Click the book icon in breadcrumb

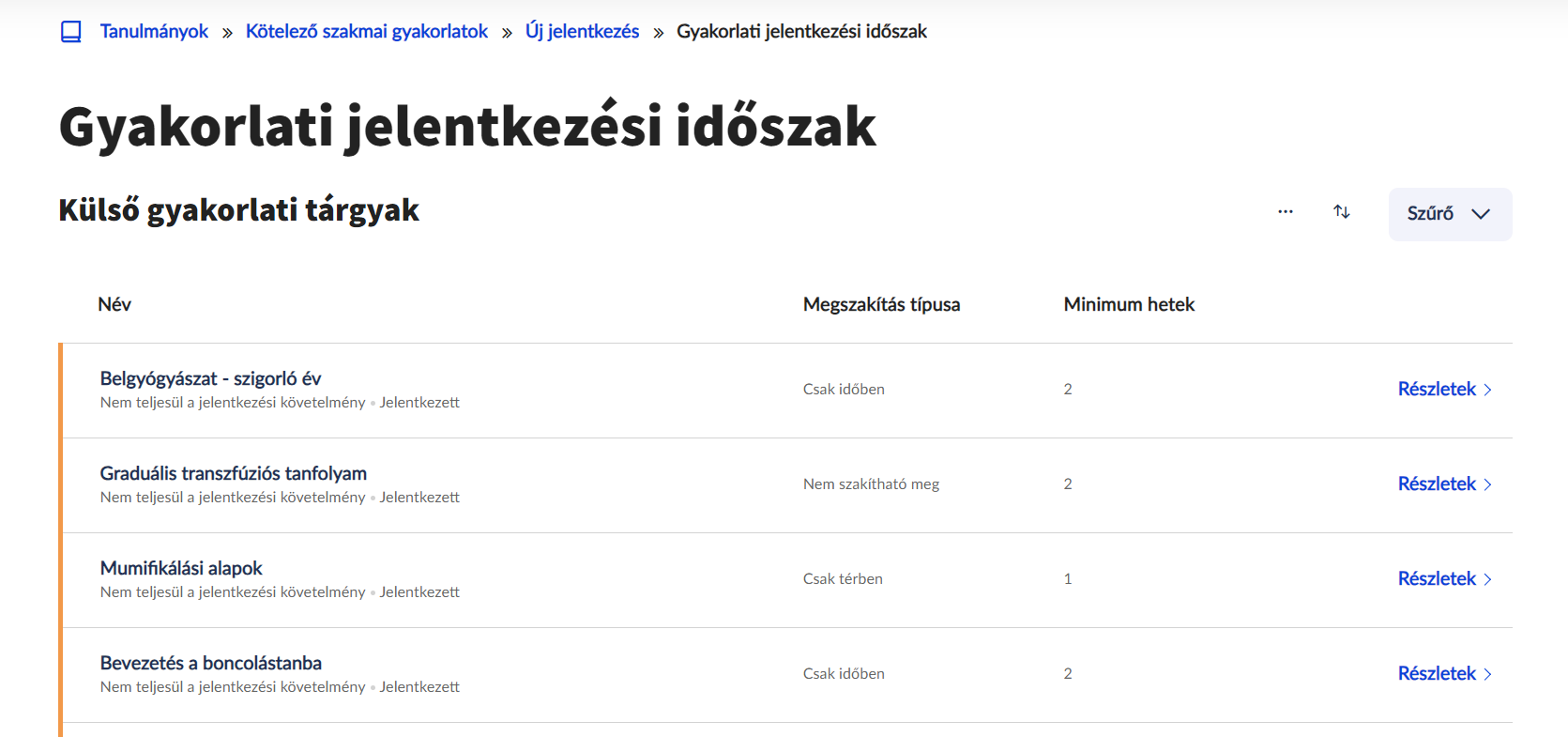(71, 32)
